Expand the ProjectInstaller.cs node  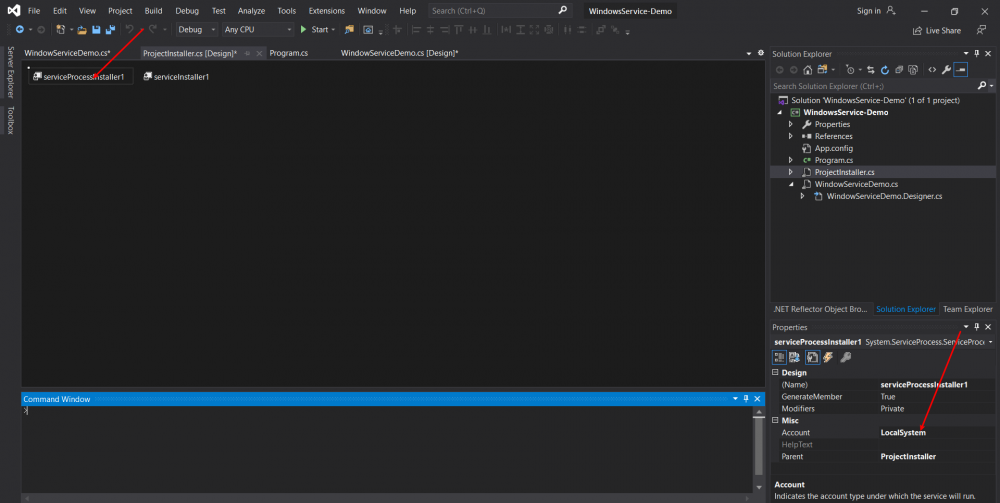coord(791,172)
